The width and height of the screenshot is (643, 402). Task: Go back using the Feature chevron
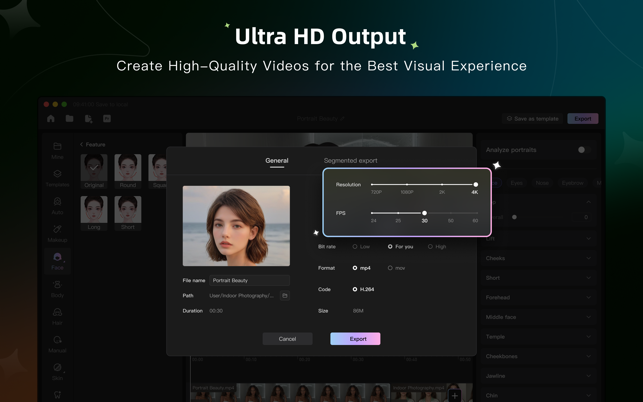pos(82,144)
